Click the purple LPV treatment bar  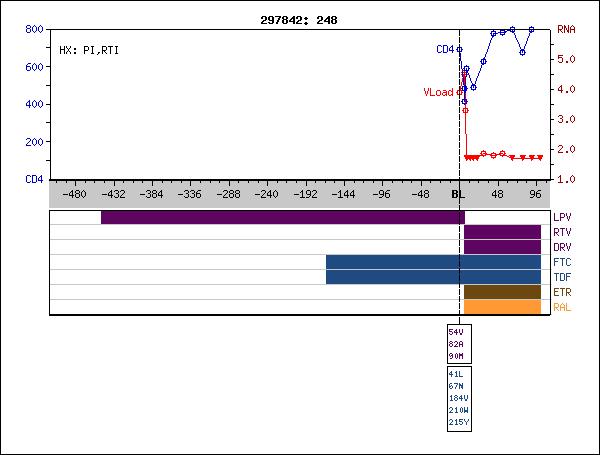282,217
